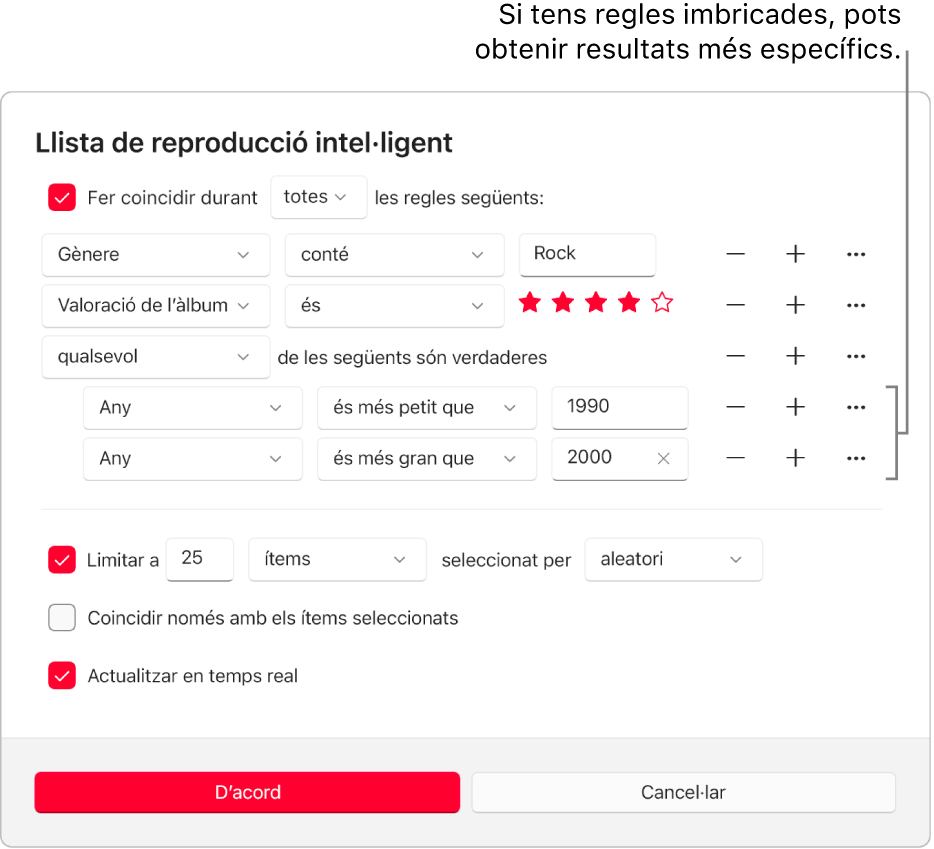Add a rule after the Gènere row
The width and height of the screenshot is (934, 849).
coord(795,254)
